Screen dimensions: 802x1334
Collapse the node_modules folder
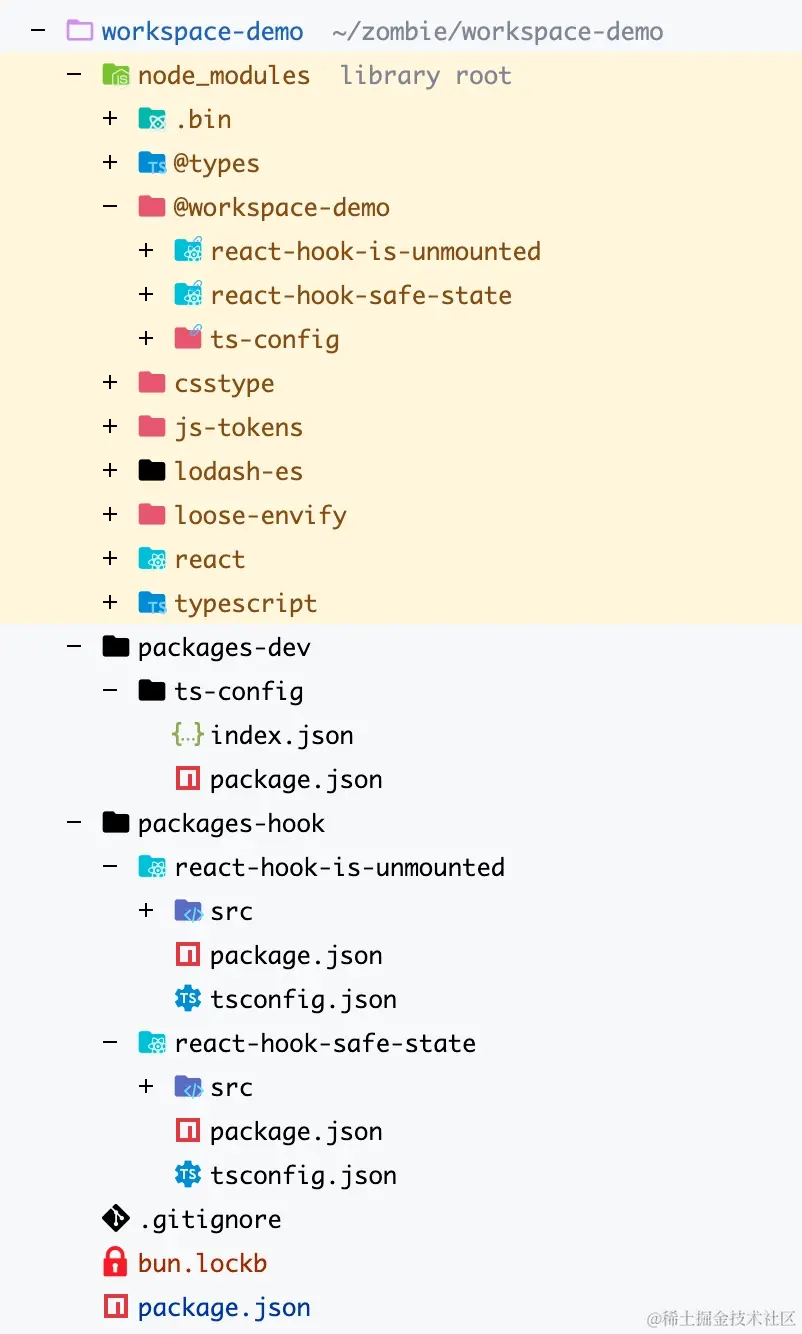(74, 74)
